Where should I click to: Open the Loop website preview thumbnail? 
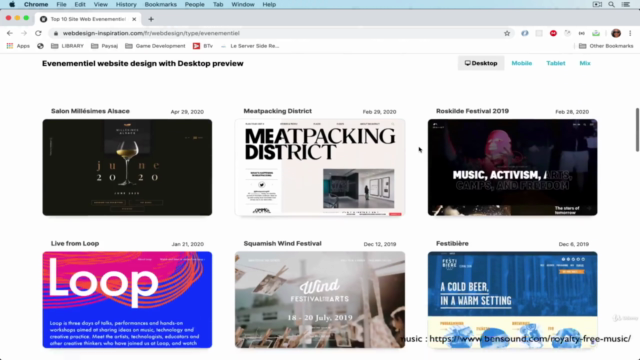127,300
